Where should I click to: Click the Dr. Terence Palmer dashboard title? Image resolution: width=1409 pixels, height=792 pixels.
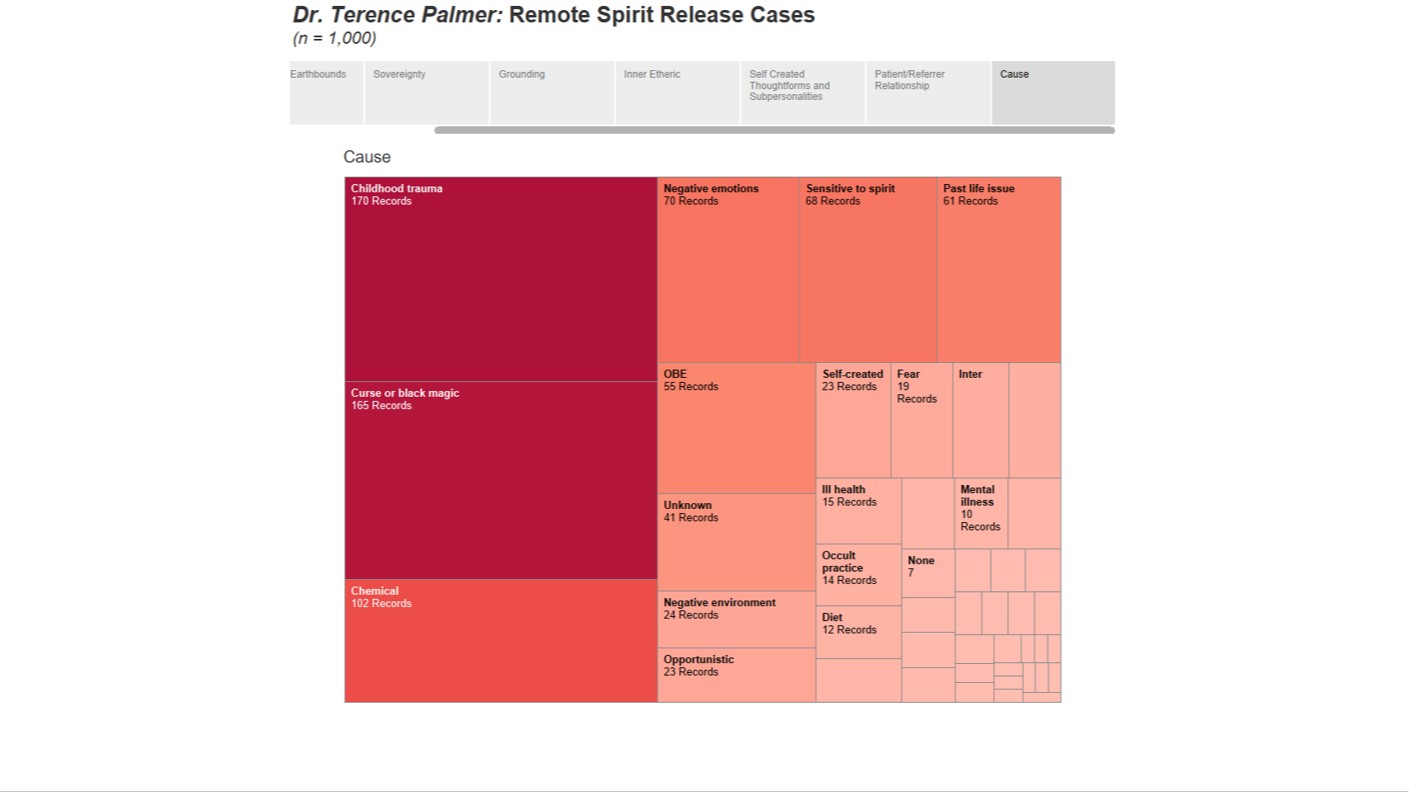tap(554, 15)
